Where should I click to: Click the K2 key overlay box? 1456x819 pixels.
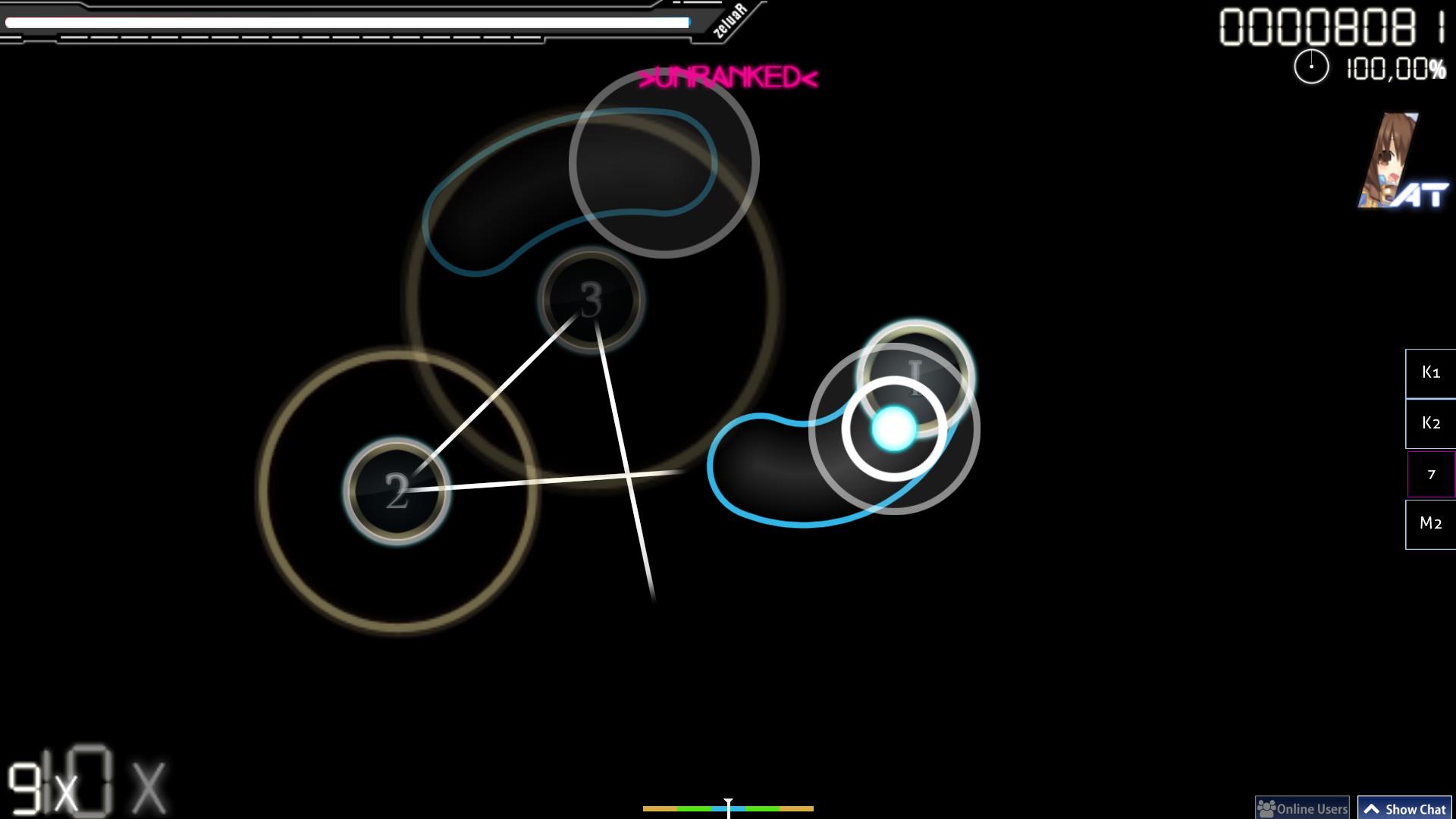[1430, 423]
